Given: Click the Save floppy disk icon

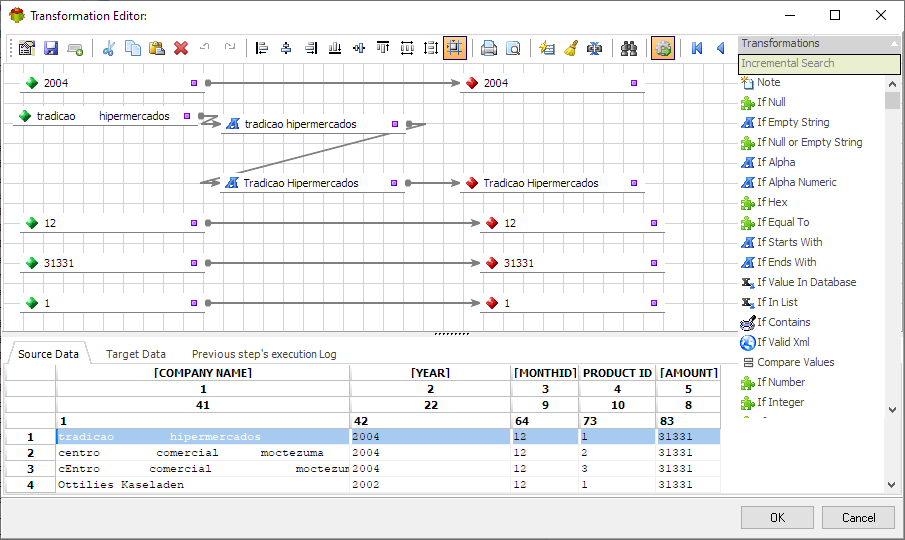Looking at the screenshot, I should [51, 48].
